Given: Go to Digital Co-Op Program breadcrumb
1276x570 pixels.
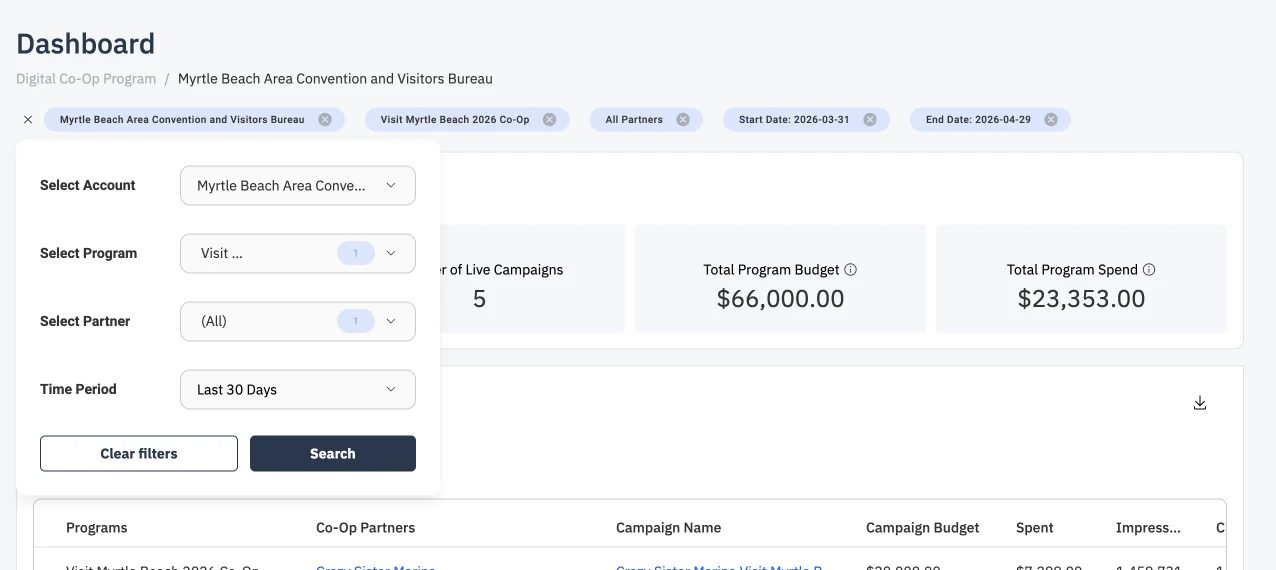Looking at the screenshot, I should (86, 79).
